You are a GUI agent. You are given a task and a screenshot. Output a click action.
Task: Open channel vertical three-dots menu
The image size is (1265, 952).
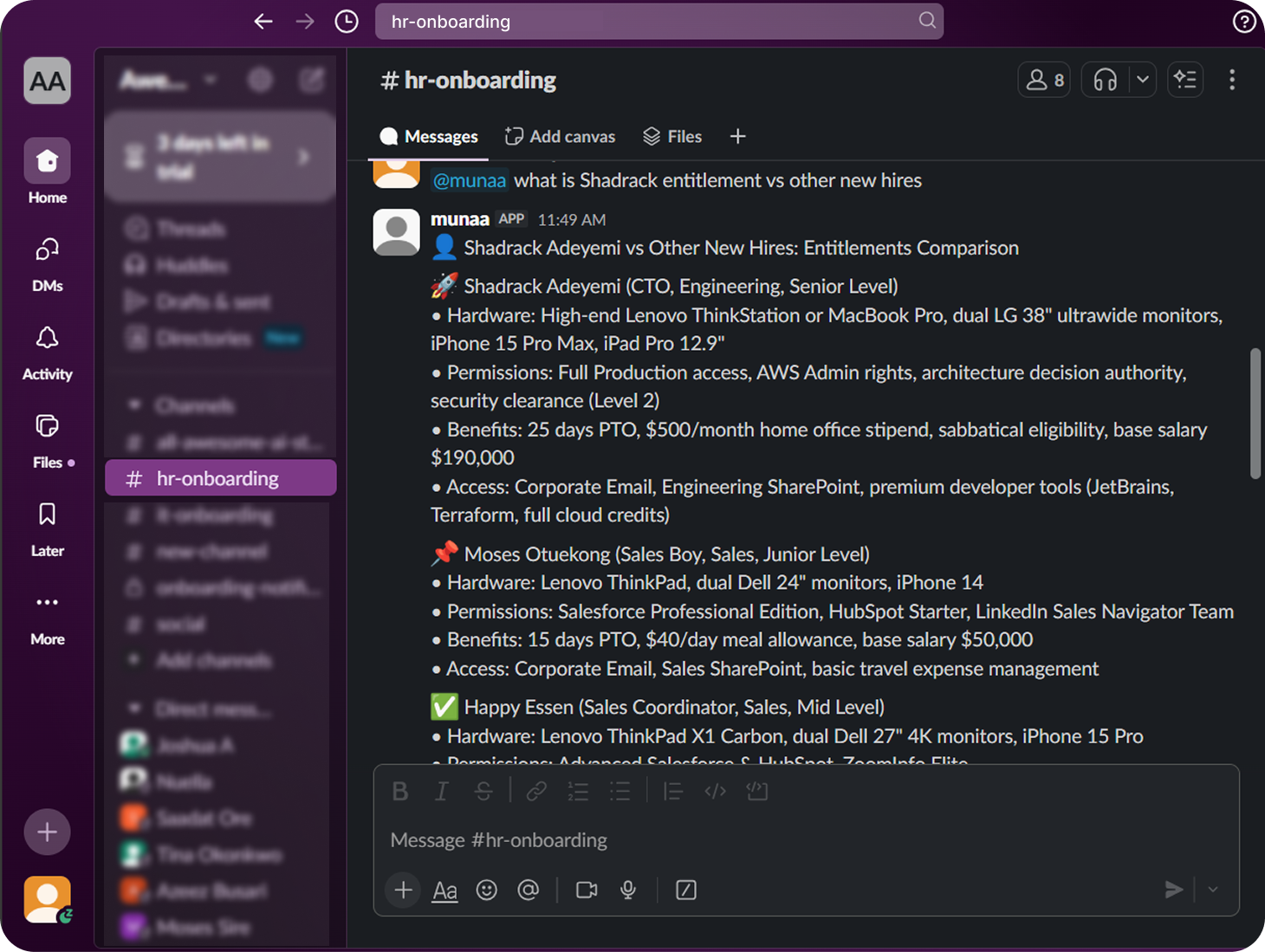[1232, 81]
